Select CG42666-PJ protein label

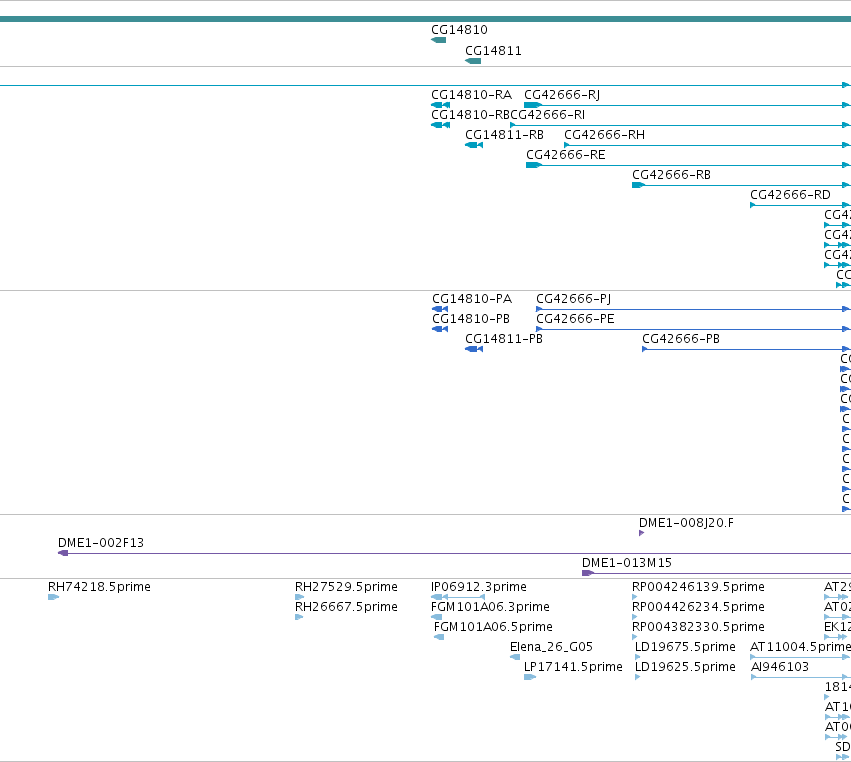tap(574, 299)
